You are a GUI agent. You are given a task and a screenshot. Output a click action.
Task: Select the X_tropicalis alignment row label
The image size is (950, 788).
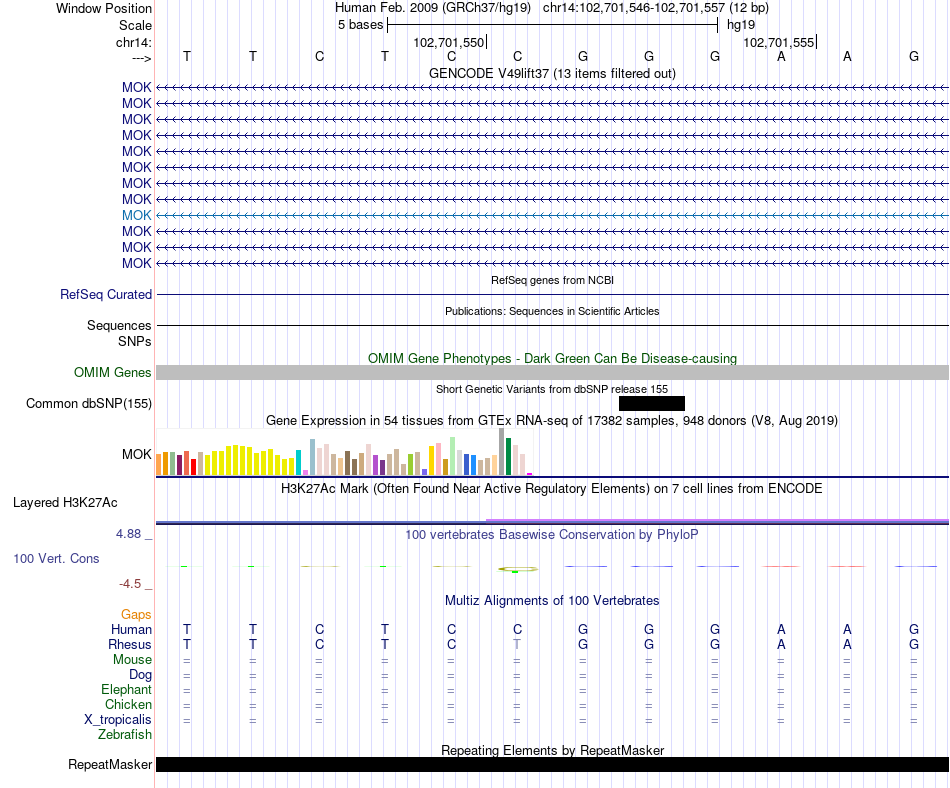pos(118,720)
